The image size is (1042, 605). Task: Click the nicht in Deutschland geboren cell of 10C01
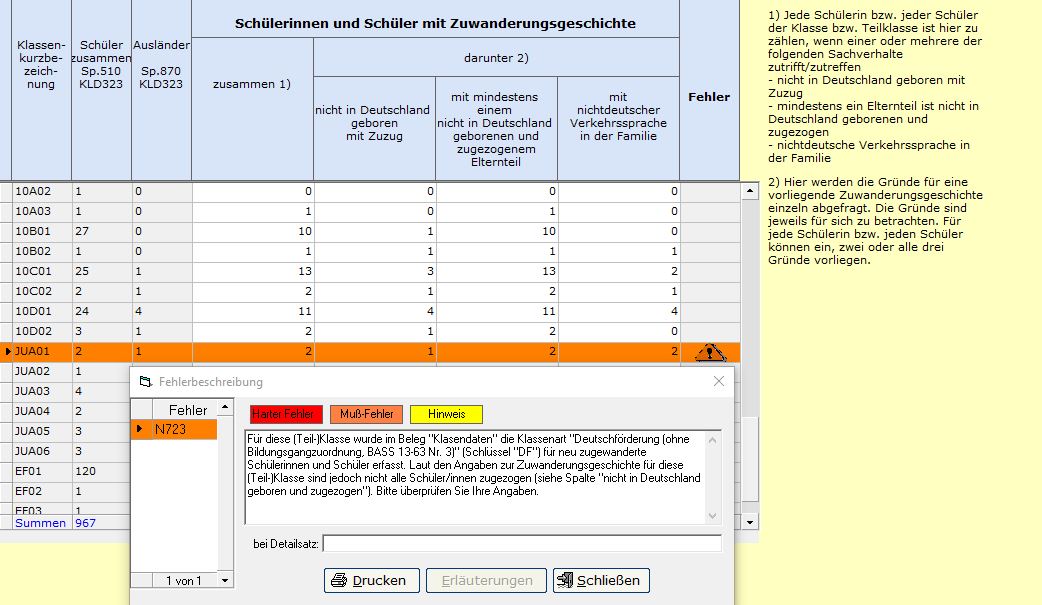coord(375,271)
